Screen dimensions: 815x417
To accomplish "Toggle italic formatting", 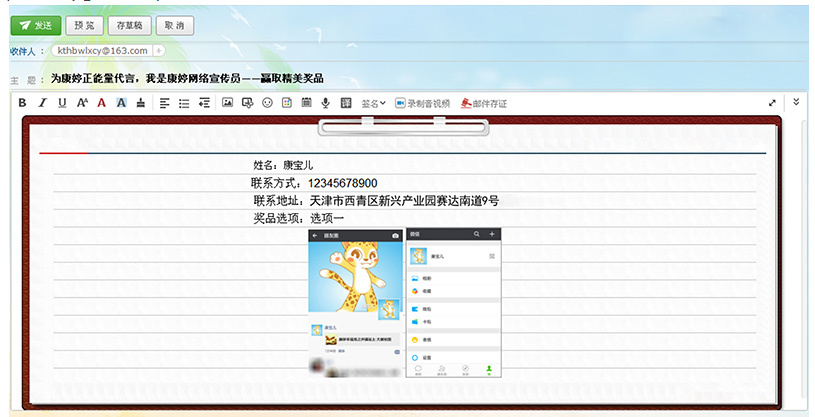I will 42,103.
